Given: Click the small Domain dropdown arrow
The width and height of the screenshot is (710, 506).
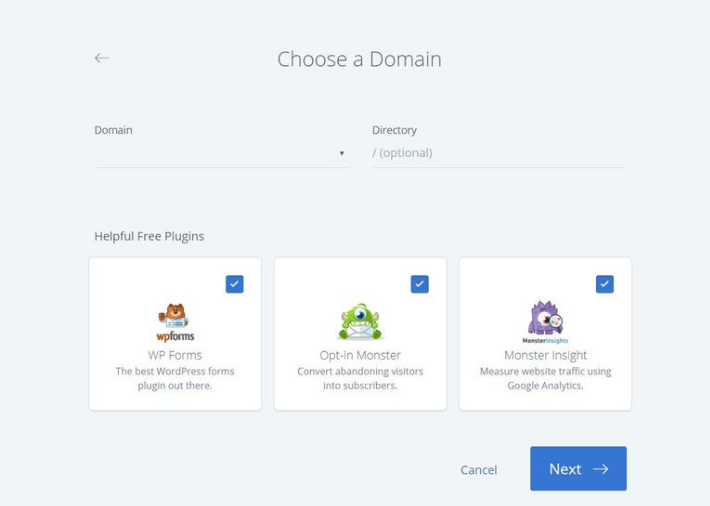Looking at the screenshot, I should pos(341,154).
